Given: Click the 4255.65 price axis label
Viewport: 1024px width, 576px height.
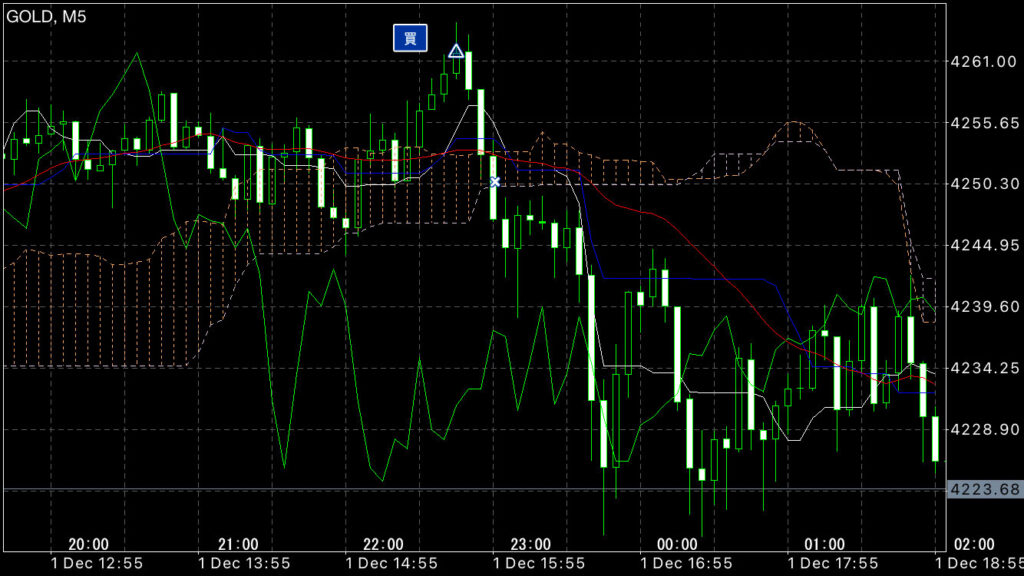Looking at the screenshot, I should (984, 123).
